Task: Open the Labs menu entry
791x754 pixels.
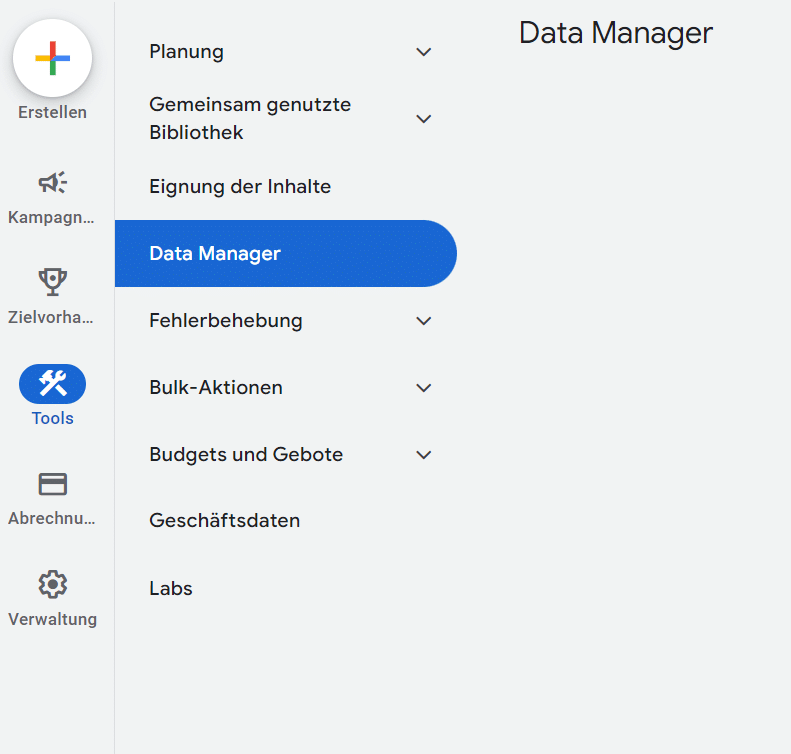Action: (286, 589)
